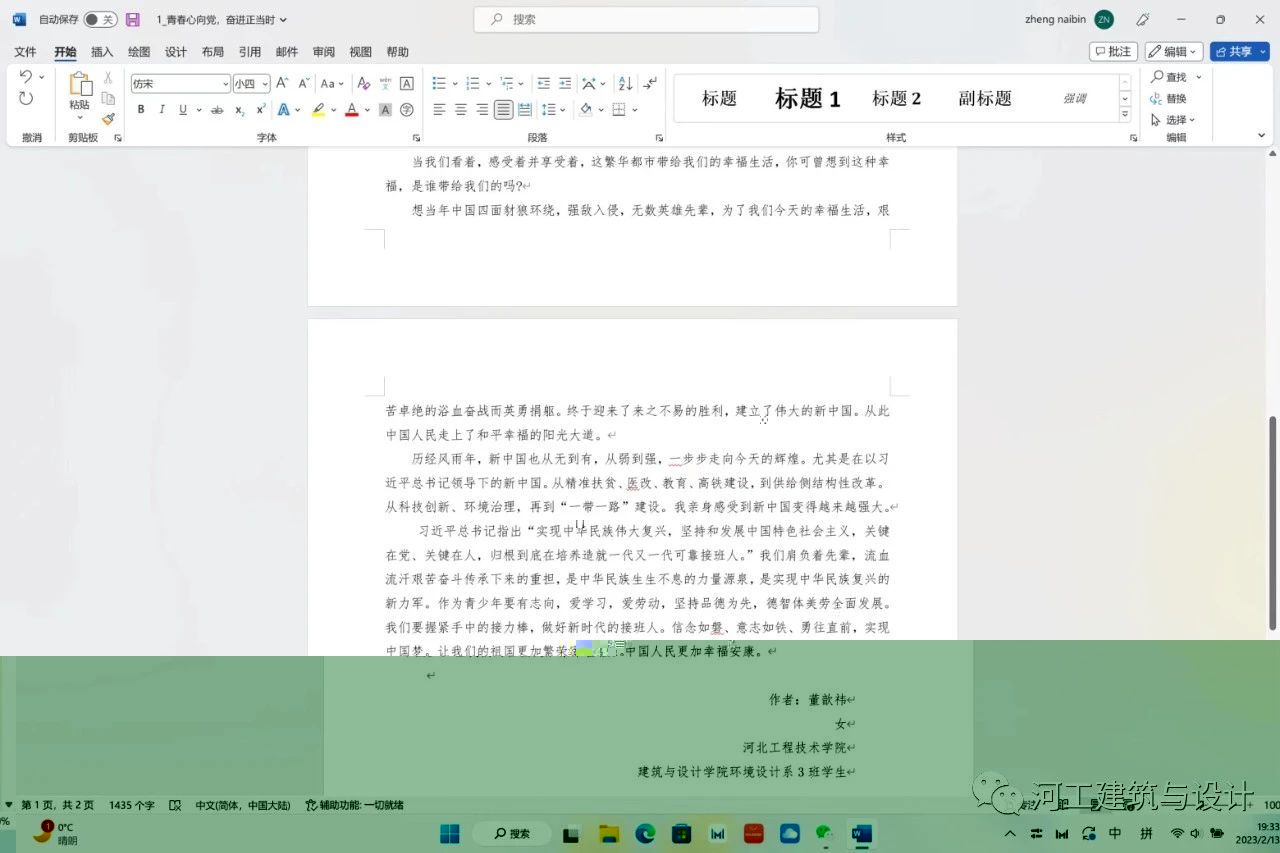Screen dimensions: 1280x853
Task: Show or hide paragraph marks icon
Action: tap(650, 84)
